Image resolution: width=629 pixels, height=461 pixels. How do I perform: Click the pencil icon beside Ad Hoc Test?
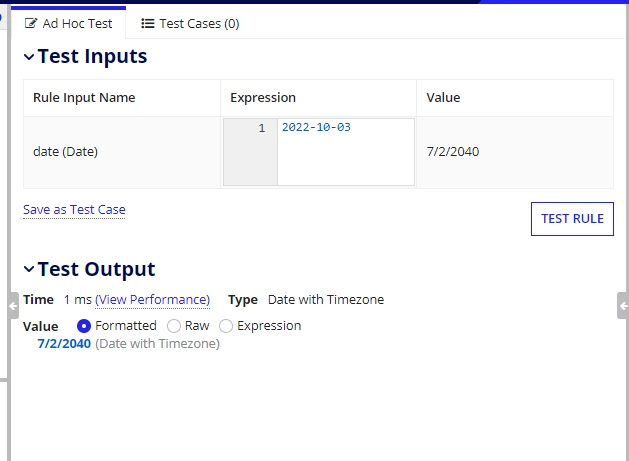(x=31, y=23)
